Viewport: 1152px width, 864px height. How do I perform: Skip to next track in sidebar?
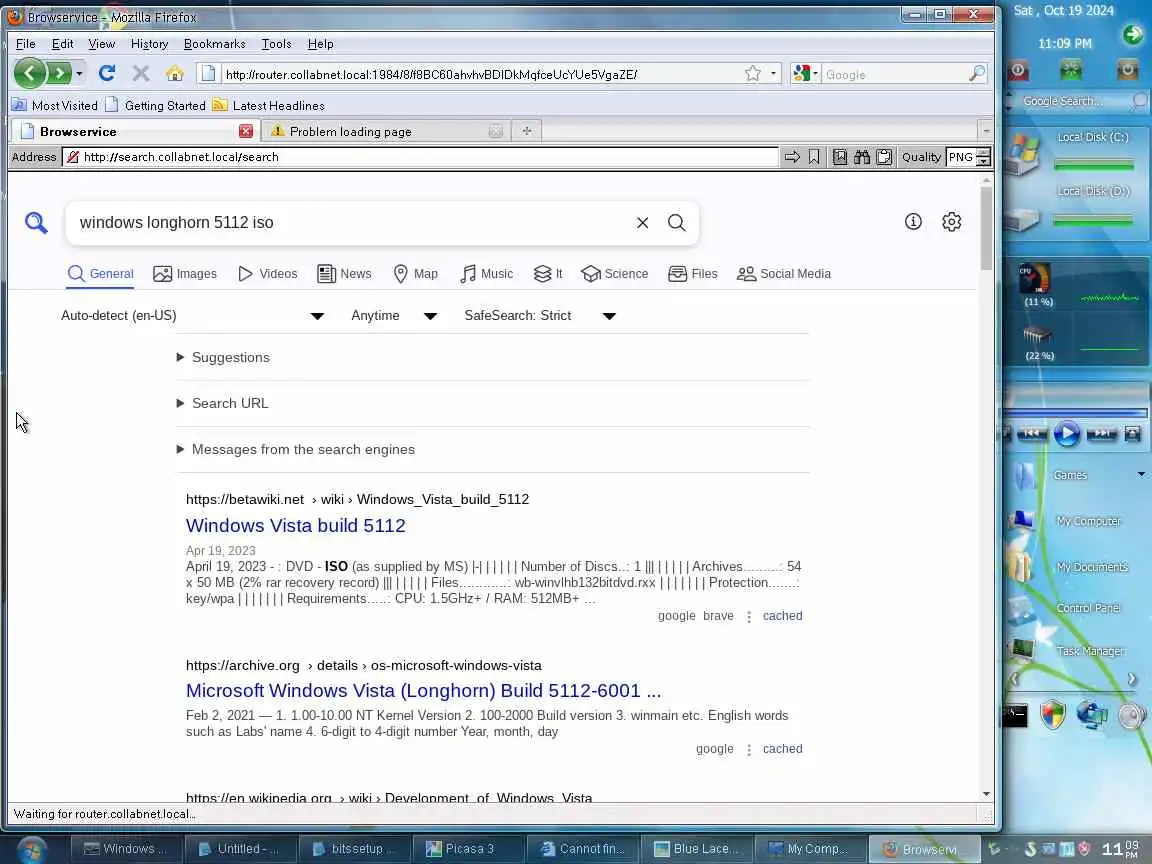click(x=1101, y=433)
